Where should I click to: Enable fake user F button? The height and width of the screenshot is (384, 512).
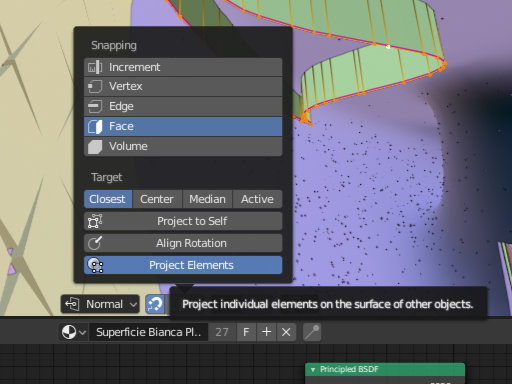(x=246, y=332)
